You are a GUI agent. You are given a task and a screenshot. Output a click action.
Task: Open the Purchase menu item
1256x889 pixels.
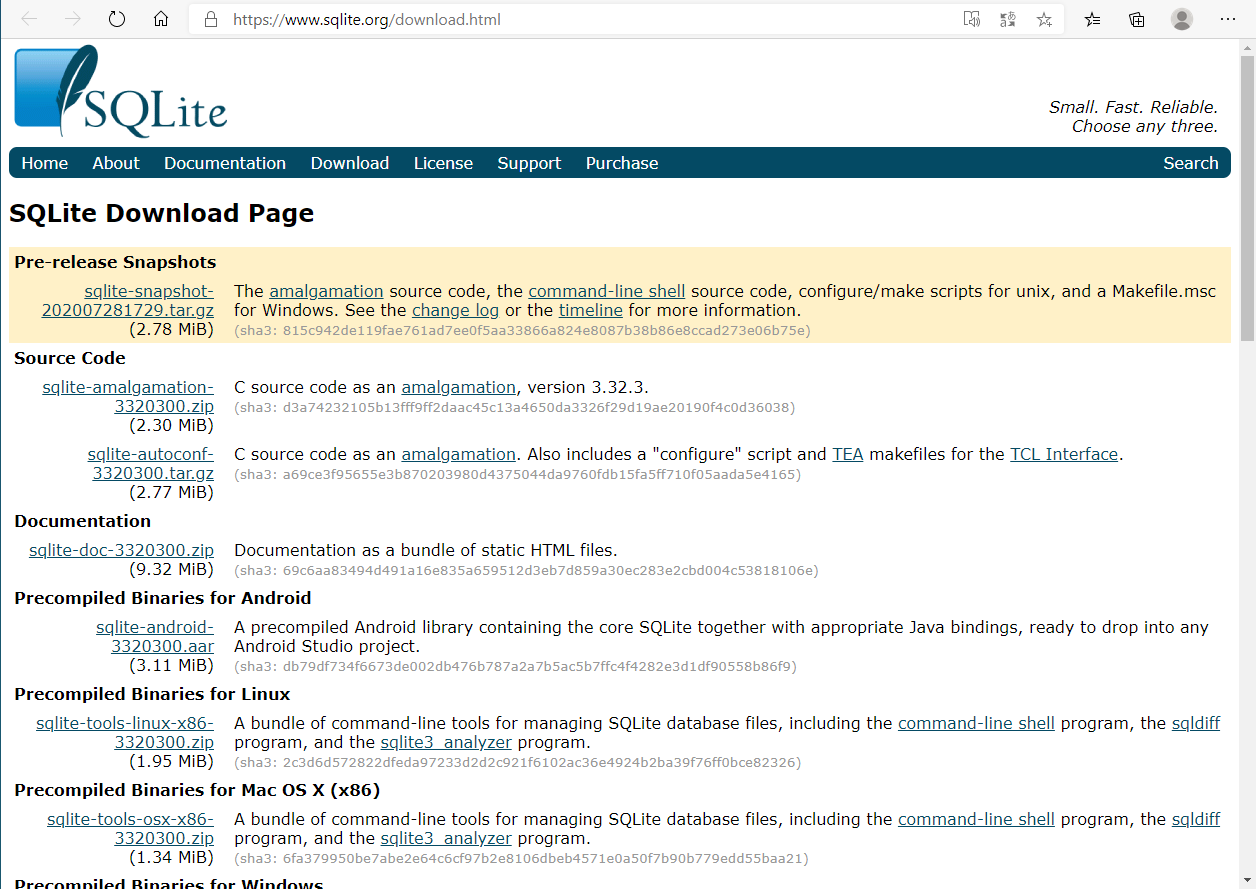pos(622,163)
